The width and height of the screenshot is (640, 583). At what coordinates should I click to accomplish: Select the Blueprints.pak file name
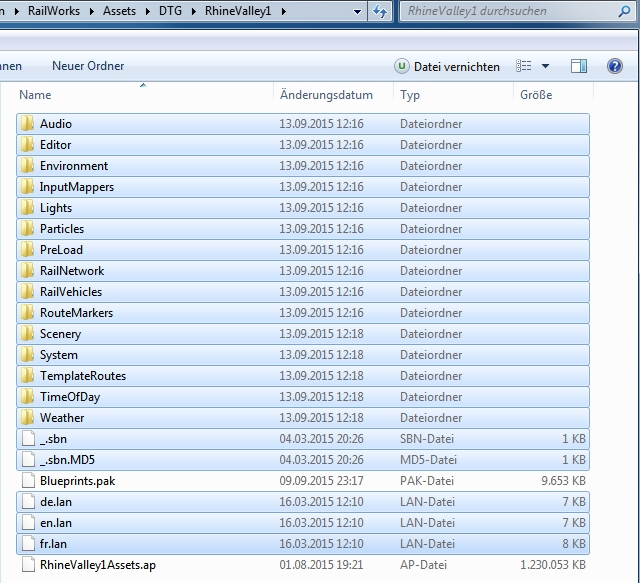(x=78, y=481)
